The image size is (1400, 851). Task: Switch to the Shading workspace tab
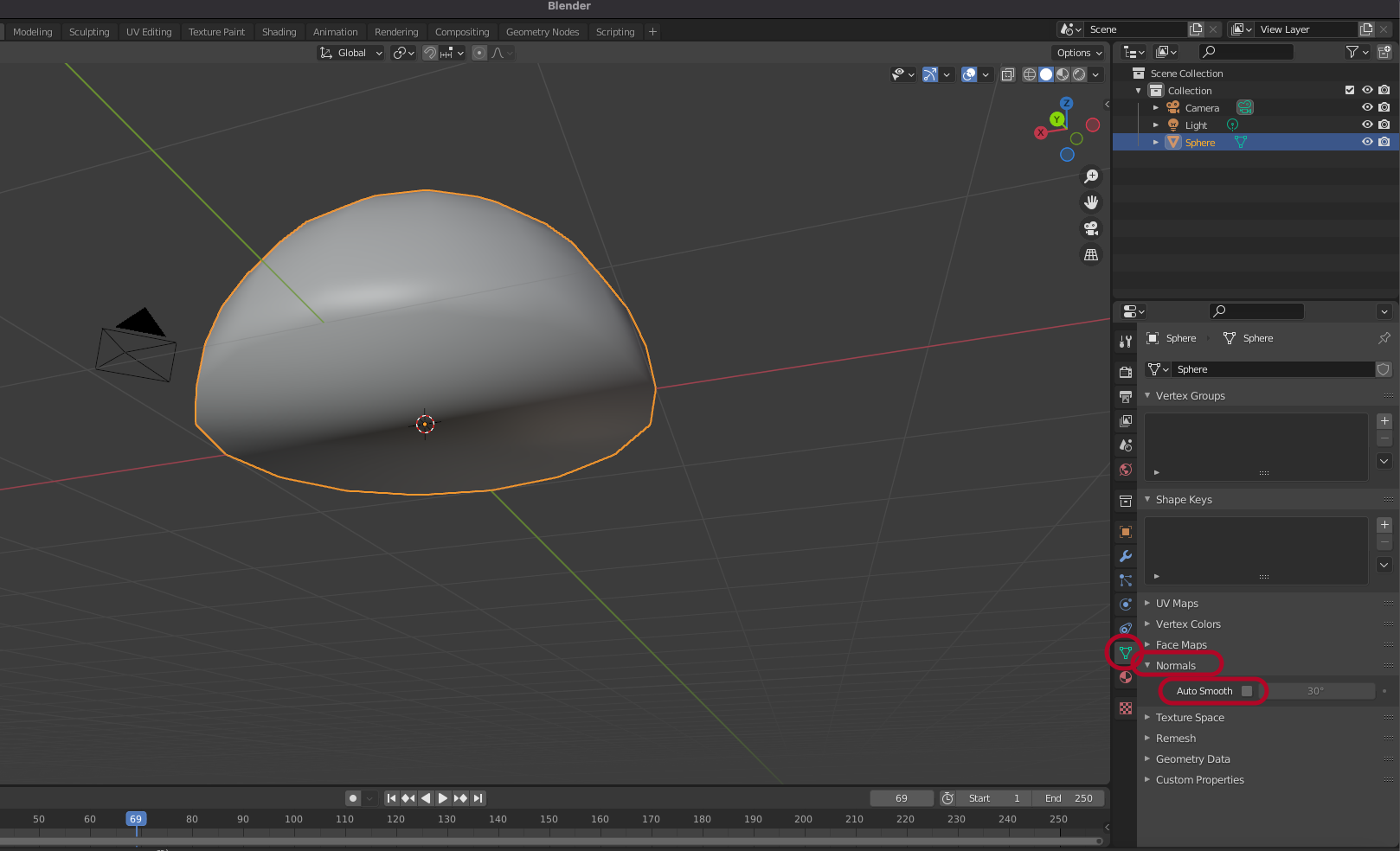279,32
